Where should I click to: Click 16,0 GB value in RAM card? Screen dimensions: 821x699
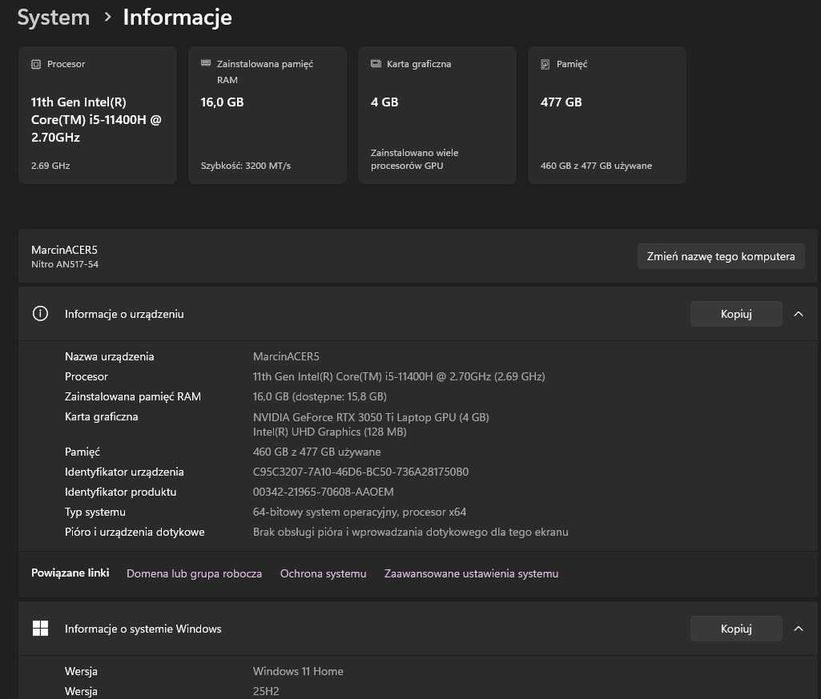tap(222, 102)
